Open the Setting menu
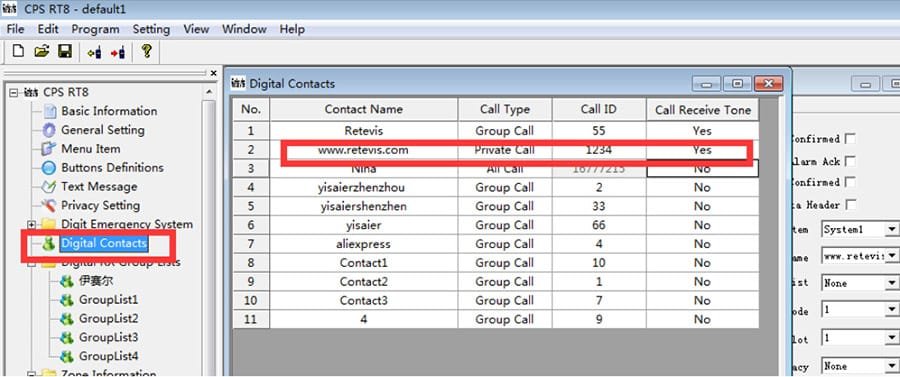This screenshot has height=377, width=900. [151, 29]
